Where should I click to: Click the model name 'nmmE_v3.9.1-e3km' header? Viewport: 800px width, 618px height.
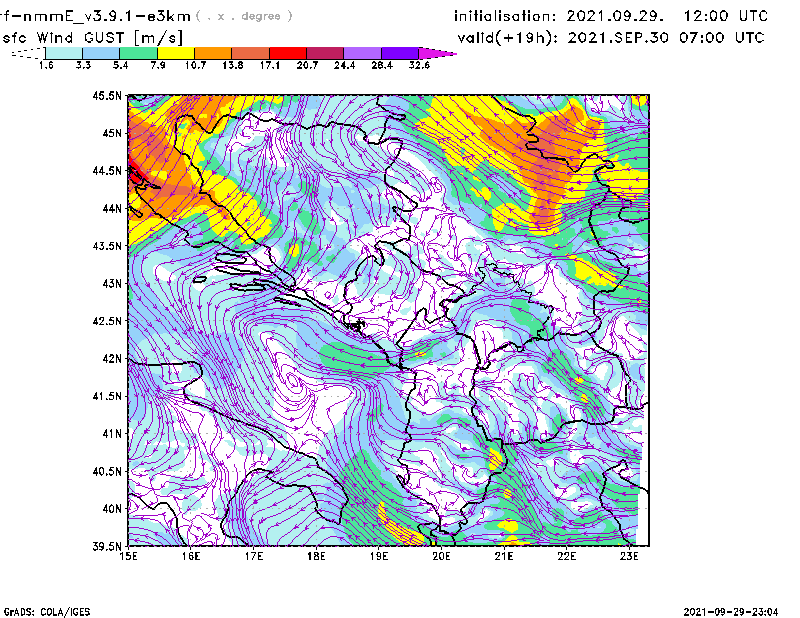pos(107,16)
